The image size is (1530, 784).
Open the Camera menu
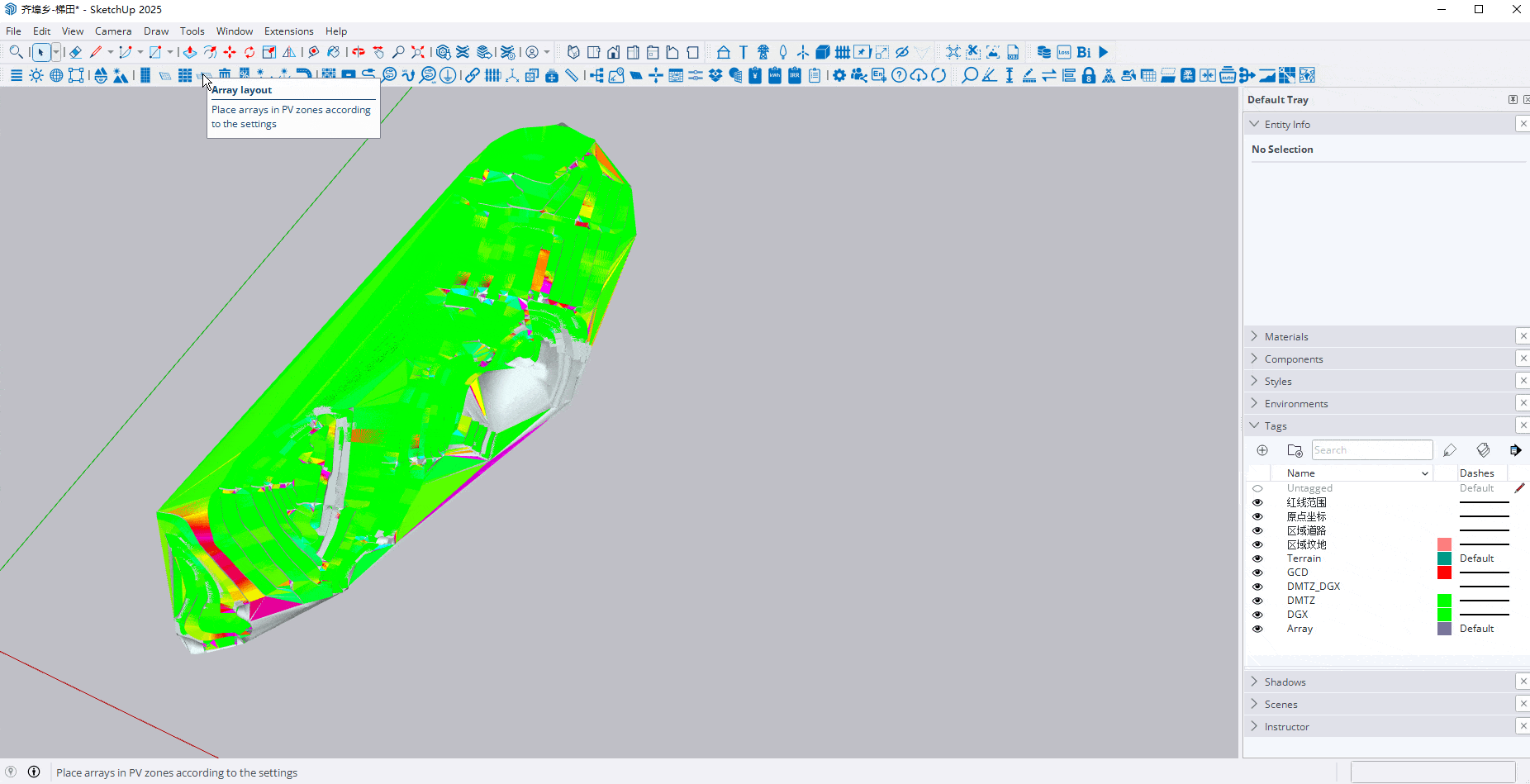pyautogui.click(x=113, y=31)
